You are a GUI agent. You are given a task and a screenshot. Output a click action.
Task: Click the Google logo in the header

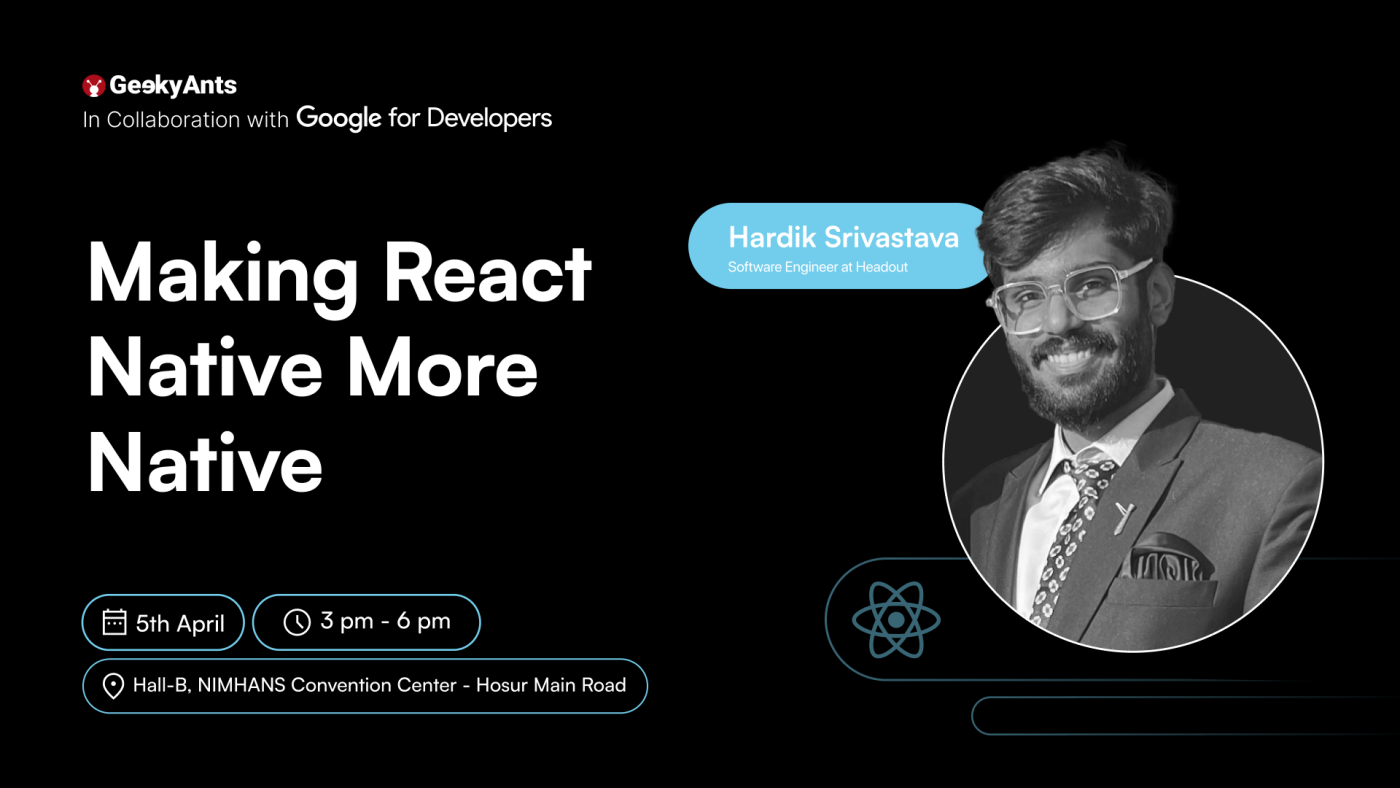coord(338,118)
